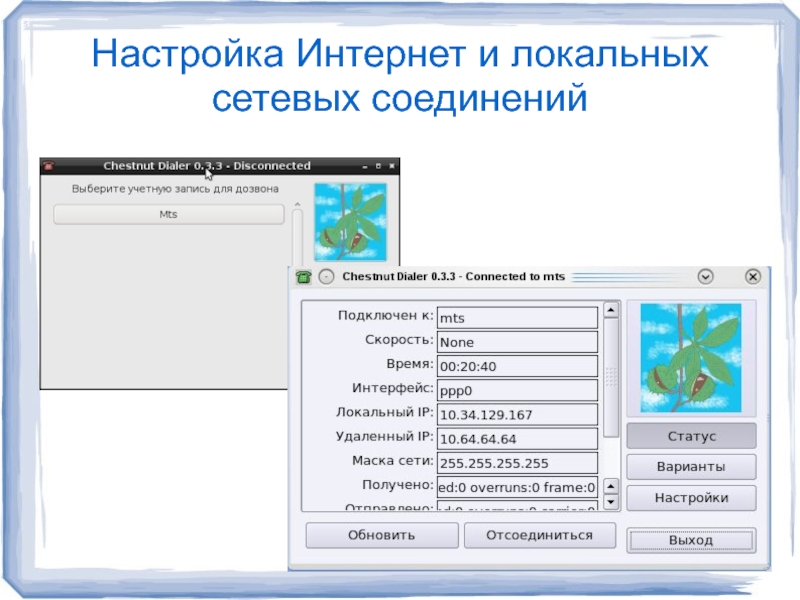Image resolution: width=800 pixels, height=600 pixels.
Task: Click the Обновить button
Action: [x=382, y=535]
